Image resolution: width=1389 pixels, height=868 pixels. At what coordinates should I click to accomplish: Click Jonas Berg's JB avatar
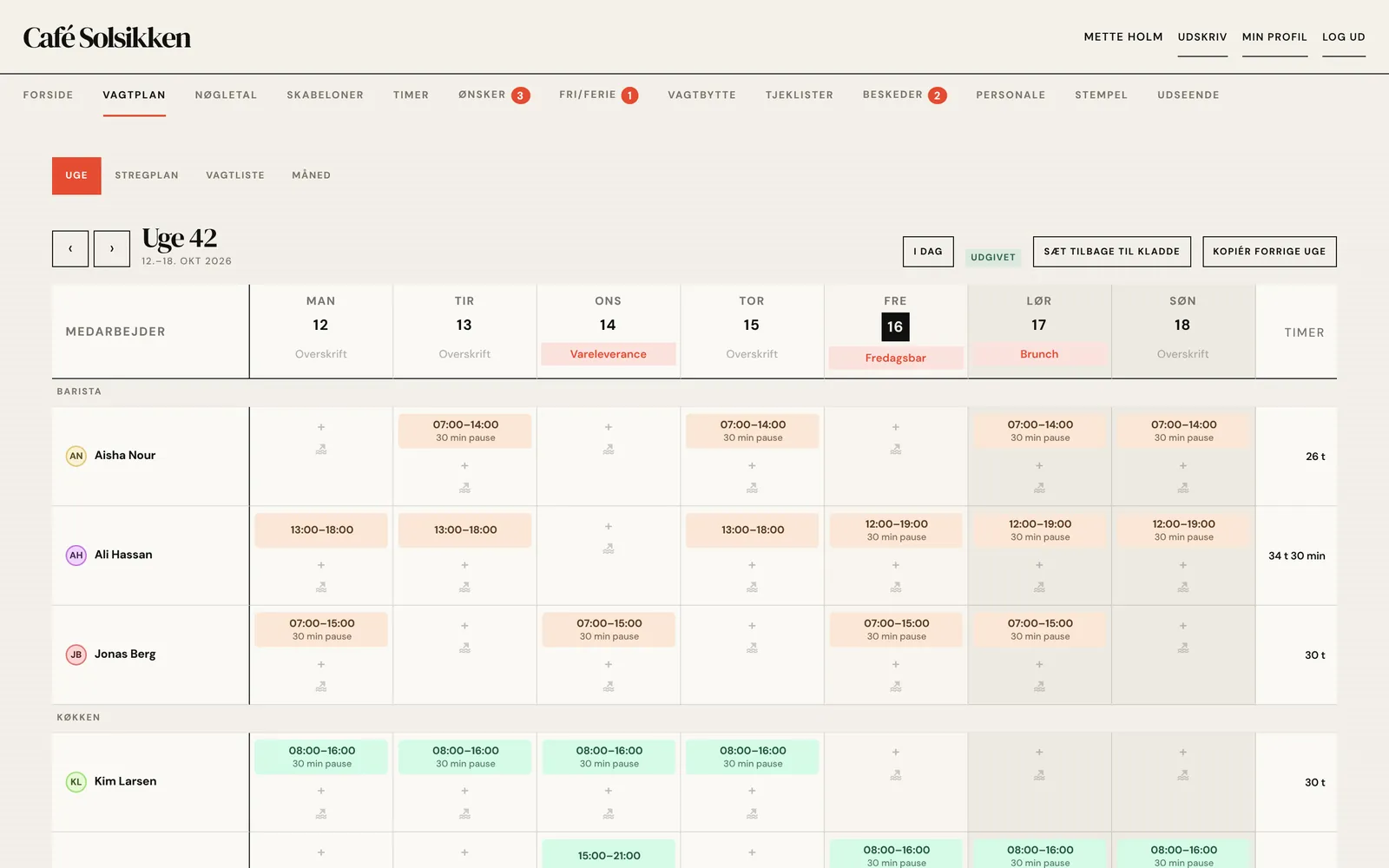pyautogui.click(x=76, y=654)
